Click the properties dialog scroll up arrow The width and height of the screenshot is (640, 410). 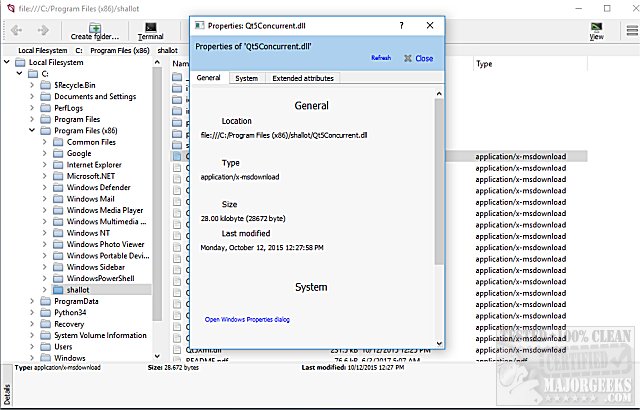pos(439,94)
